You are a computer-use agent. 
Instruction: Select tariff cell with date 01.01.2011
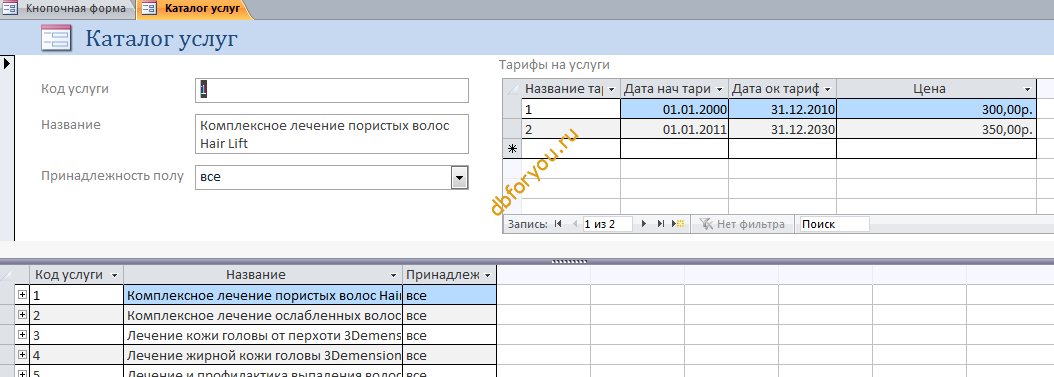pyautogui.click(x=674, y=129)
